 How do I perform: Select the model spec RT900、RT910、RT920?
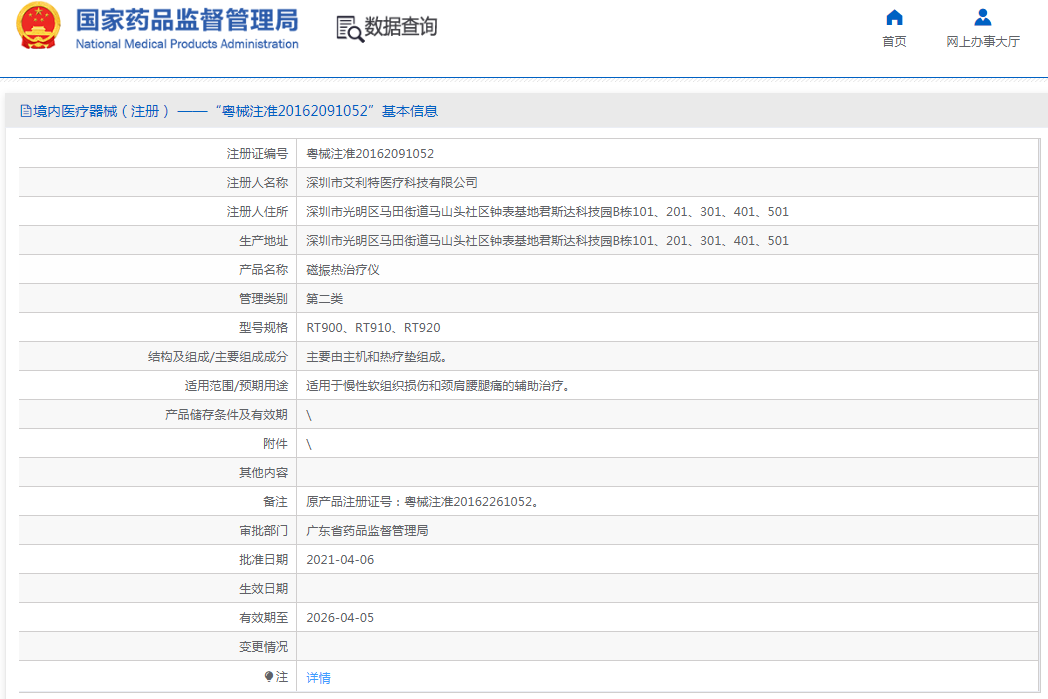click(x=372, y=328)
